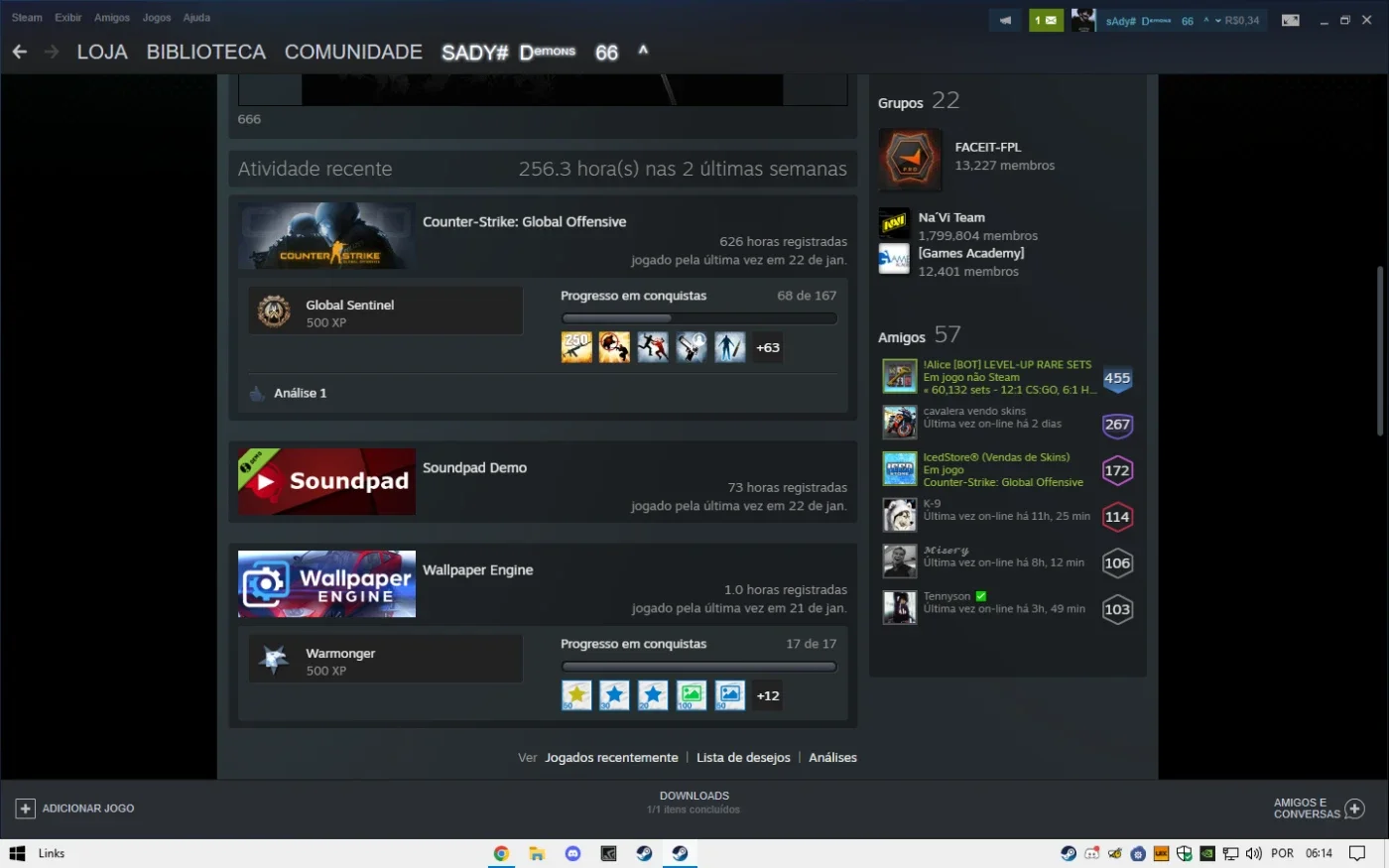Viewport: 1389px width, 868px height.
Task: Click the Warmonger badge icon
Action: coord(274,660)
